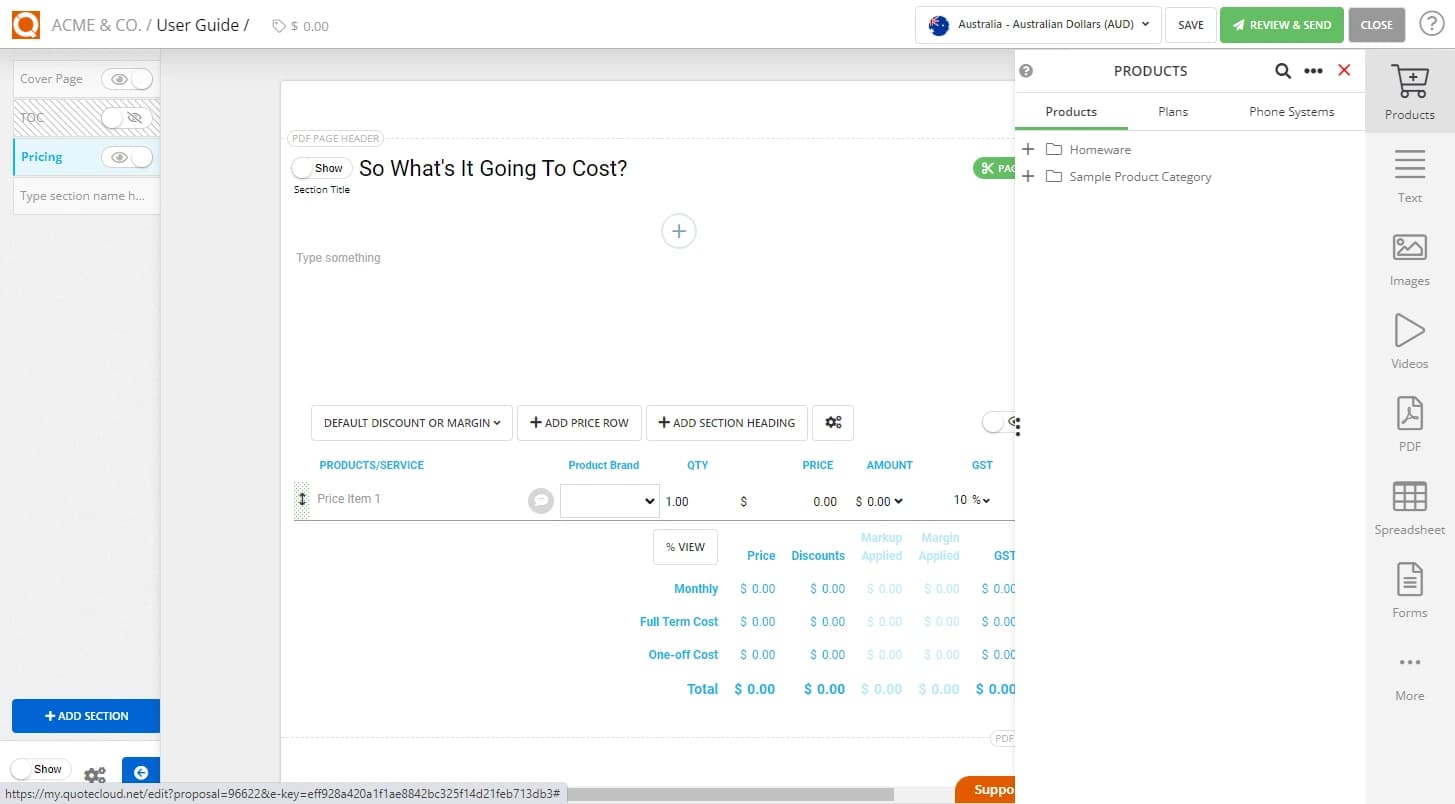The width and height of the screenshot is (1455, 804).
Task: Select the Text element from the sidebar
Action: pyautogui.click(x=1409, y=175)
